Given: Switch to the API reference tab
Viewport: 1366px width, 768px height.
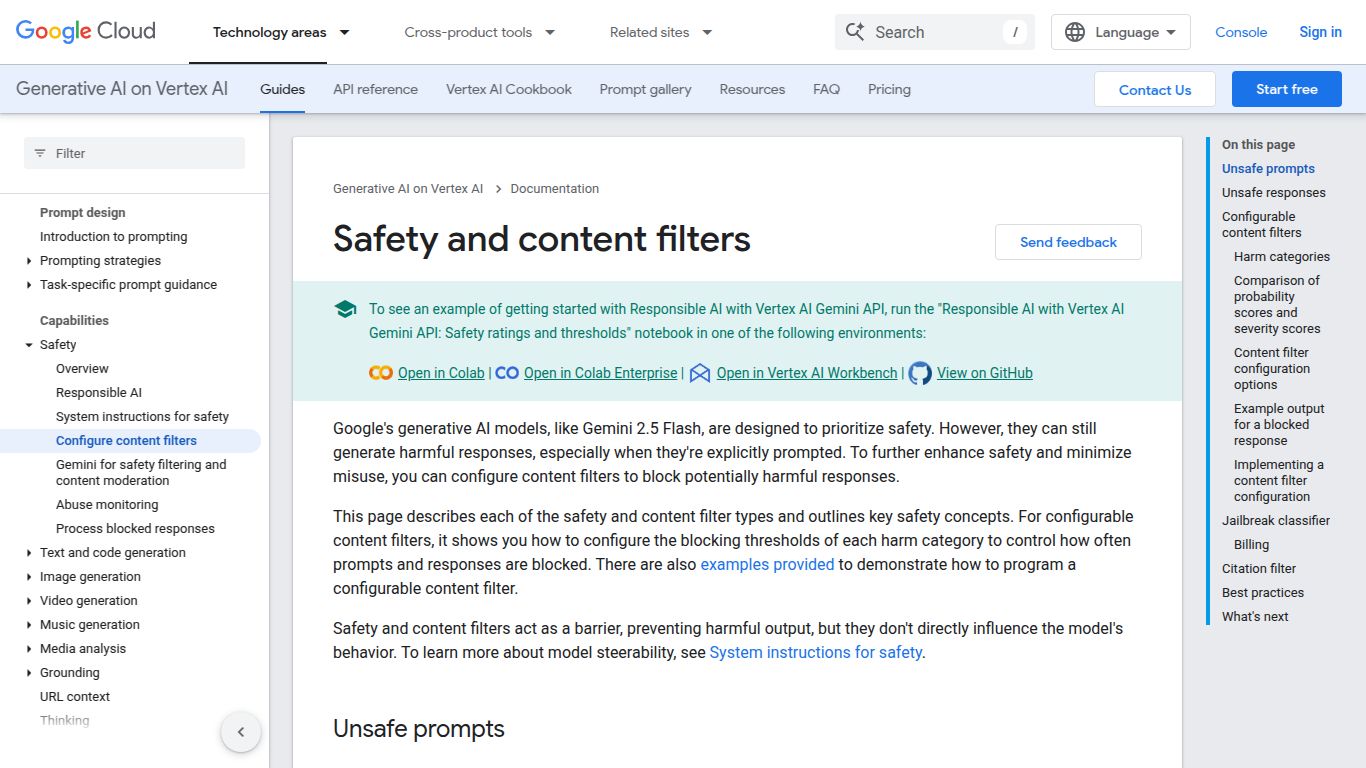Looking at the screenshot, I should click(375, 89).
